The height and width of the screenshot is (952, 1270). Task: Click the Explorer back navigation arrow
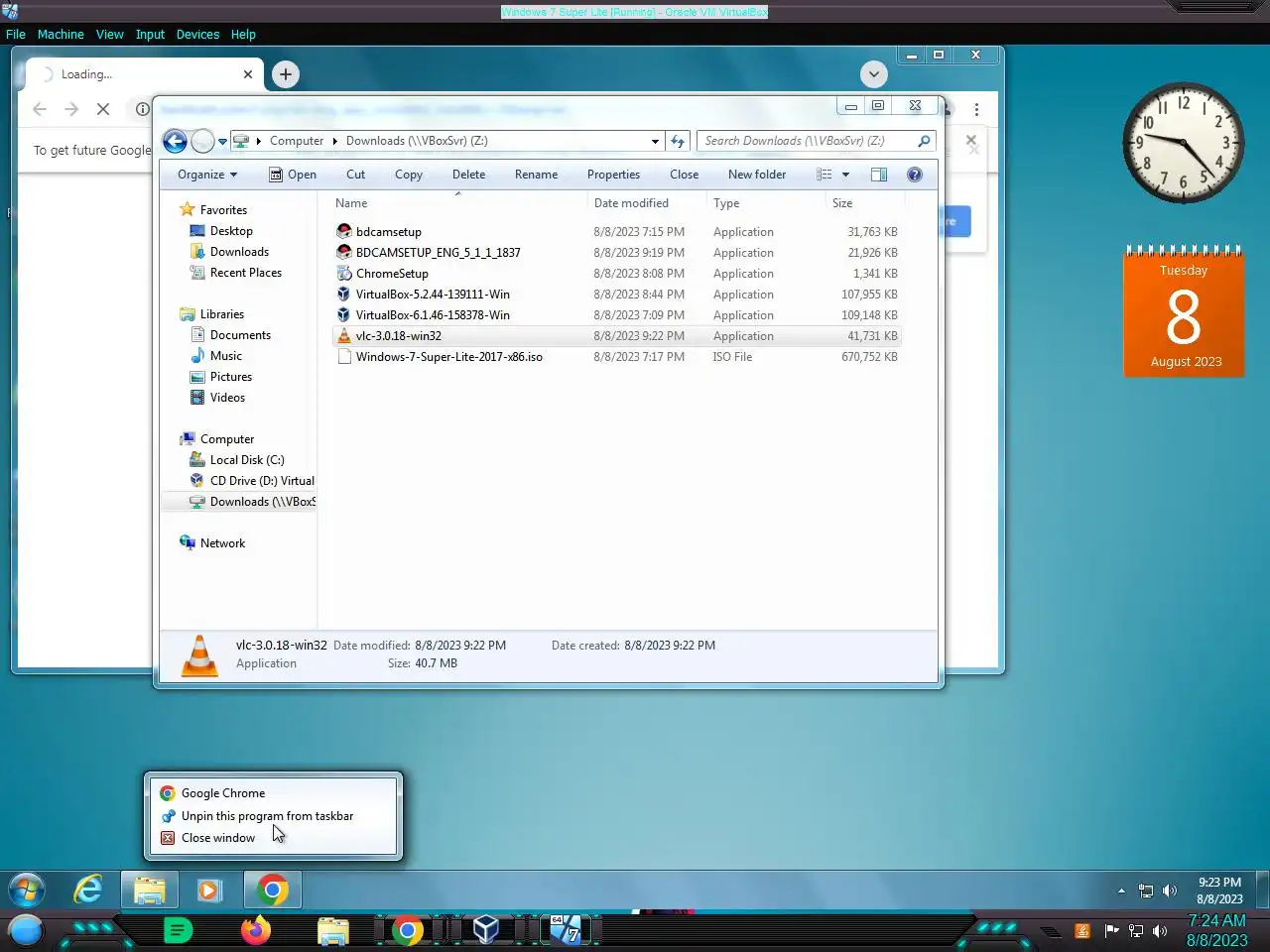tap(175, 141)
